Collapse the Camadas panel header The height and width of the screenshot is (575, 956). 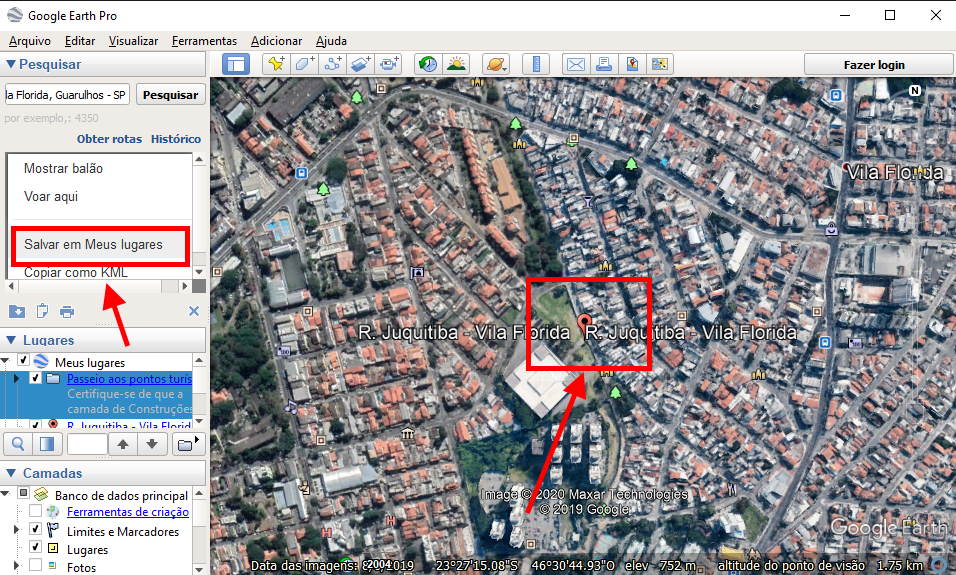[10, 473]
